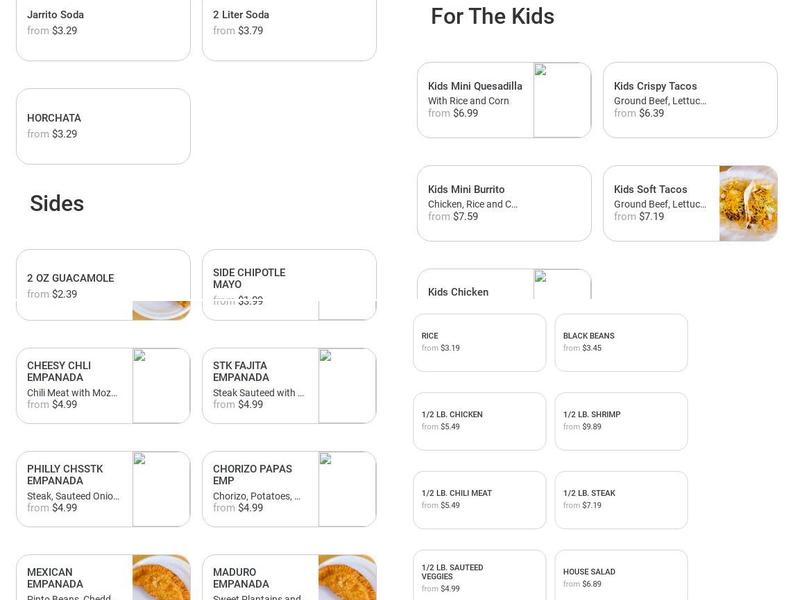The height and width of the screenshot is (600, 800).
Task: Select the RICE side for $3.19
Action: click(479, 342)
